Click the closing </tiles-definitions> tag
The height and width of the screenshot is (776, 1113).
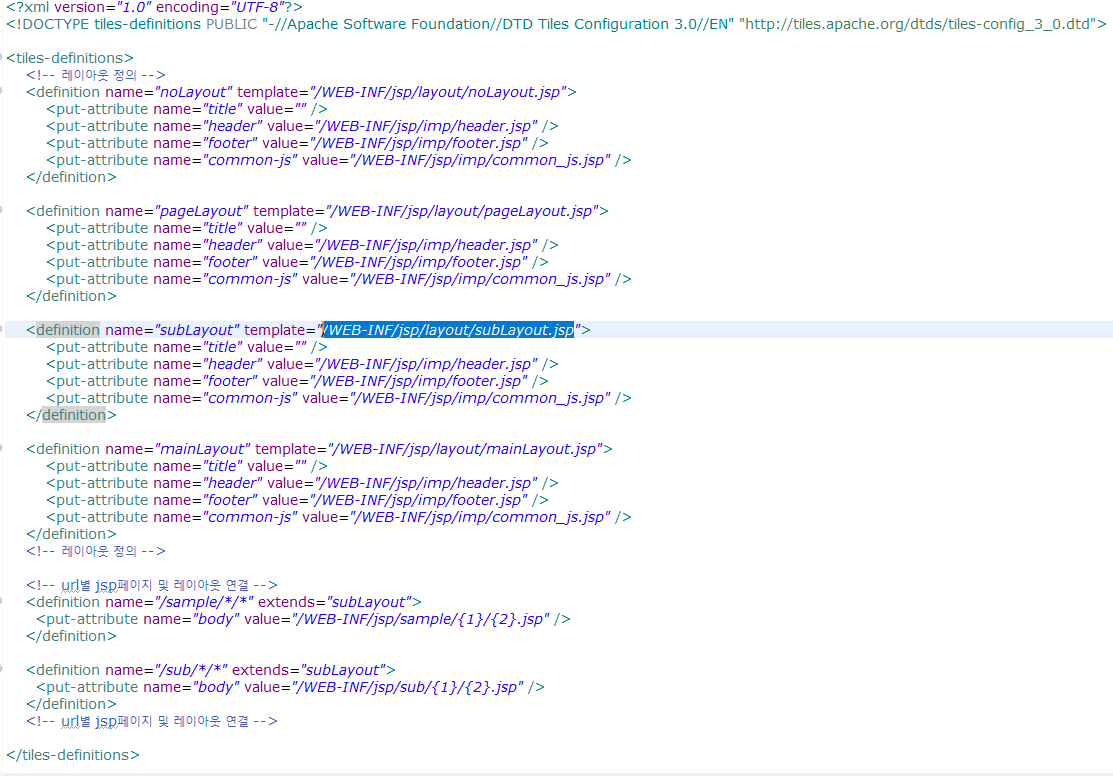click(72, 755)
